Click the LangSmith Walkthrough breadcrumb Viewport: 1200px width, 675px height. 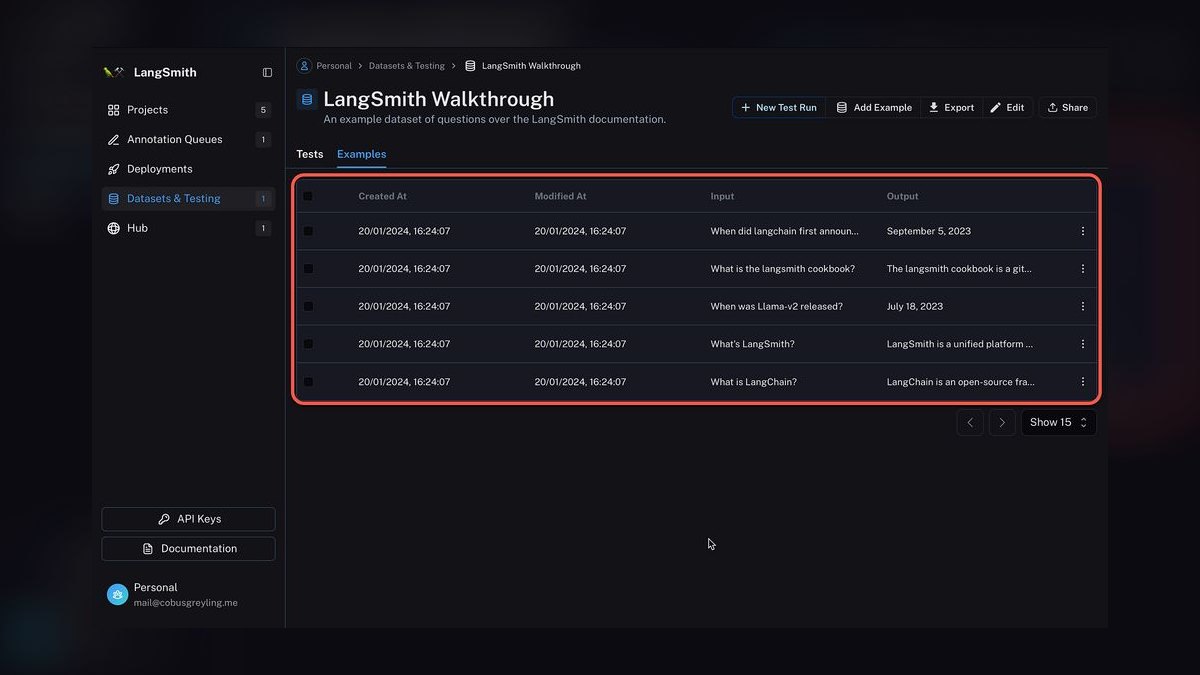(x=531, y=66)
